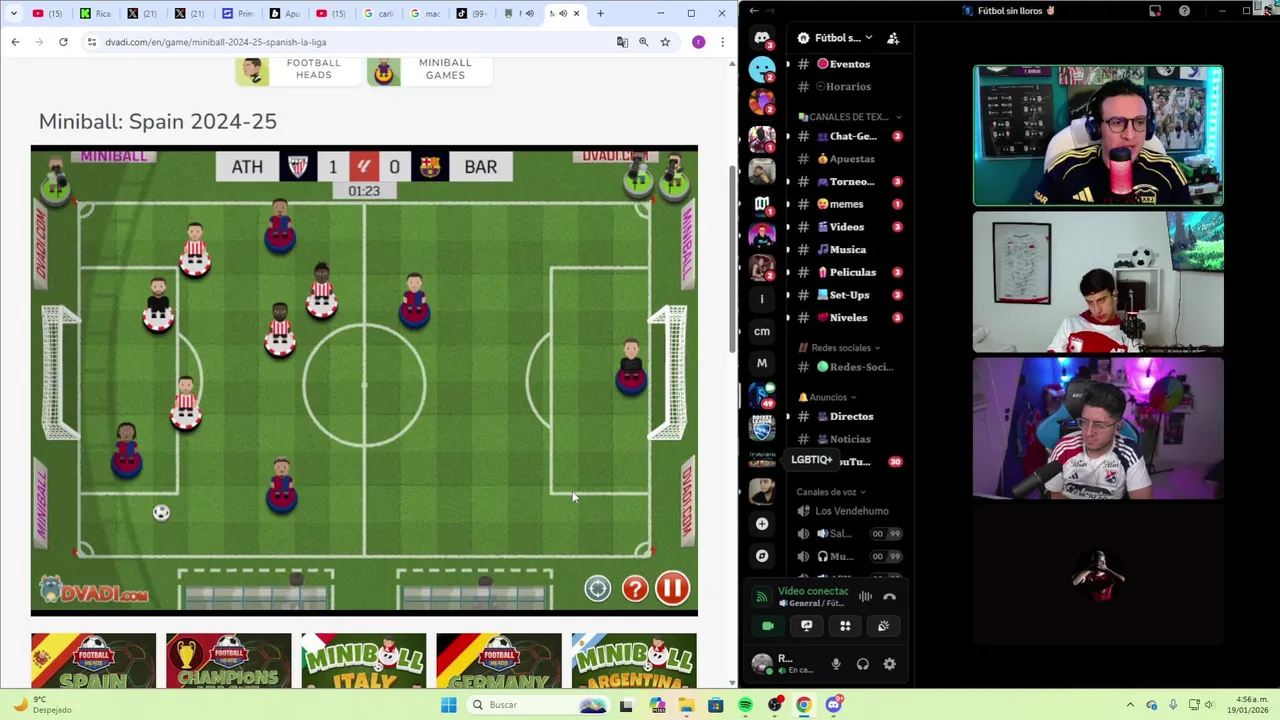
Task: Disconnect from voice call hang-up icon
Action: tap(889, 597)
